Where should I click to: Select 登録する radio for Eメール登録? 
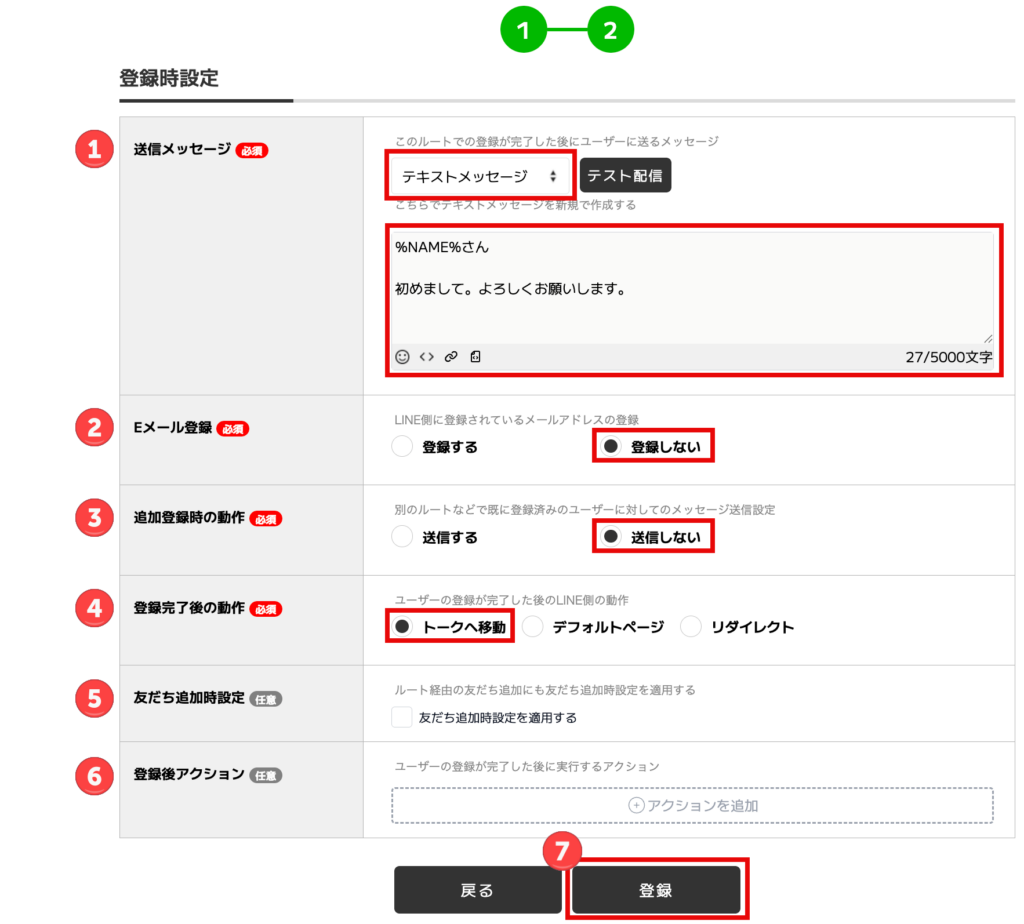(402, 447)
